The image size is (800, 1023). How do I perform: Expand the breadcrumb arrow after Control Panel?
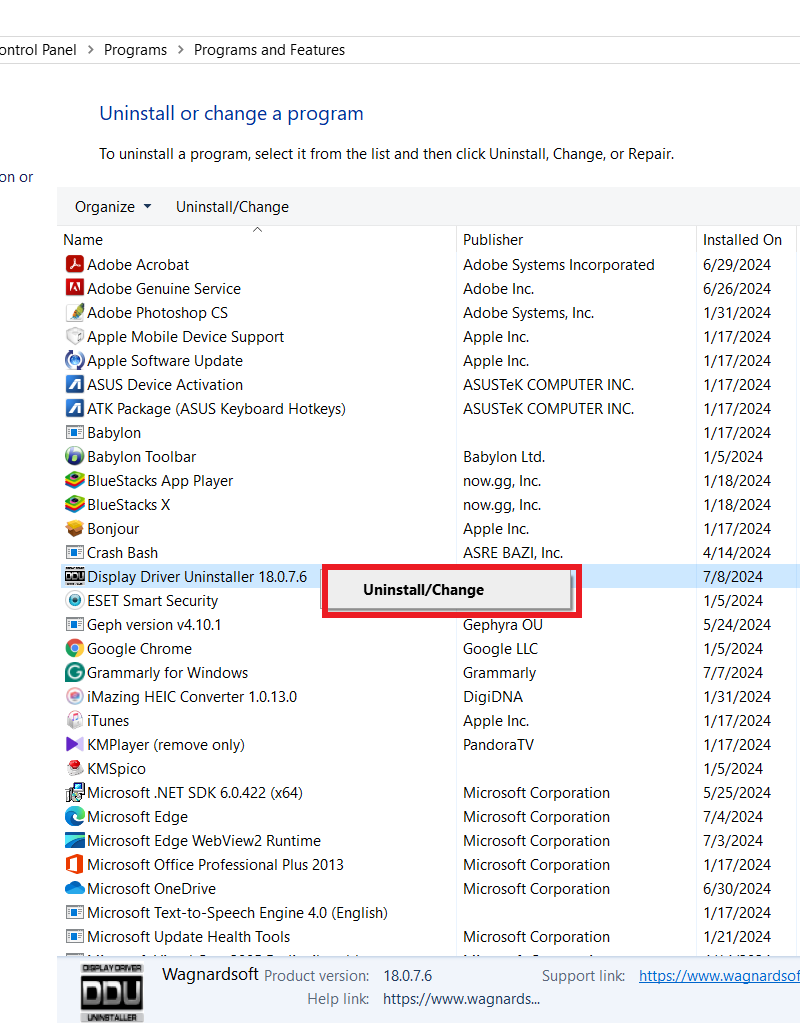(x=90, y=50)
